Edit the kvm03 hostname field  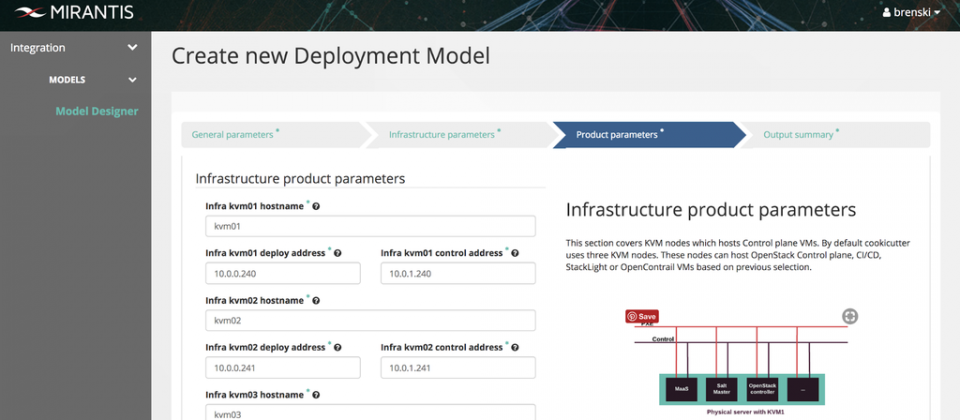point(370,412)
